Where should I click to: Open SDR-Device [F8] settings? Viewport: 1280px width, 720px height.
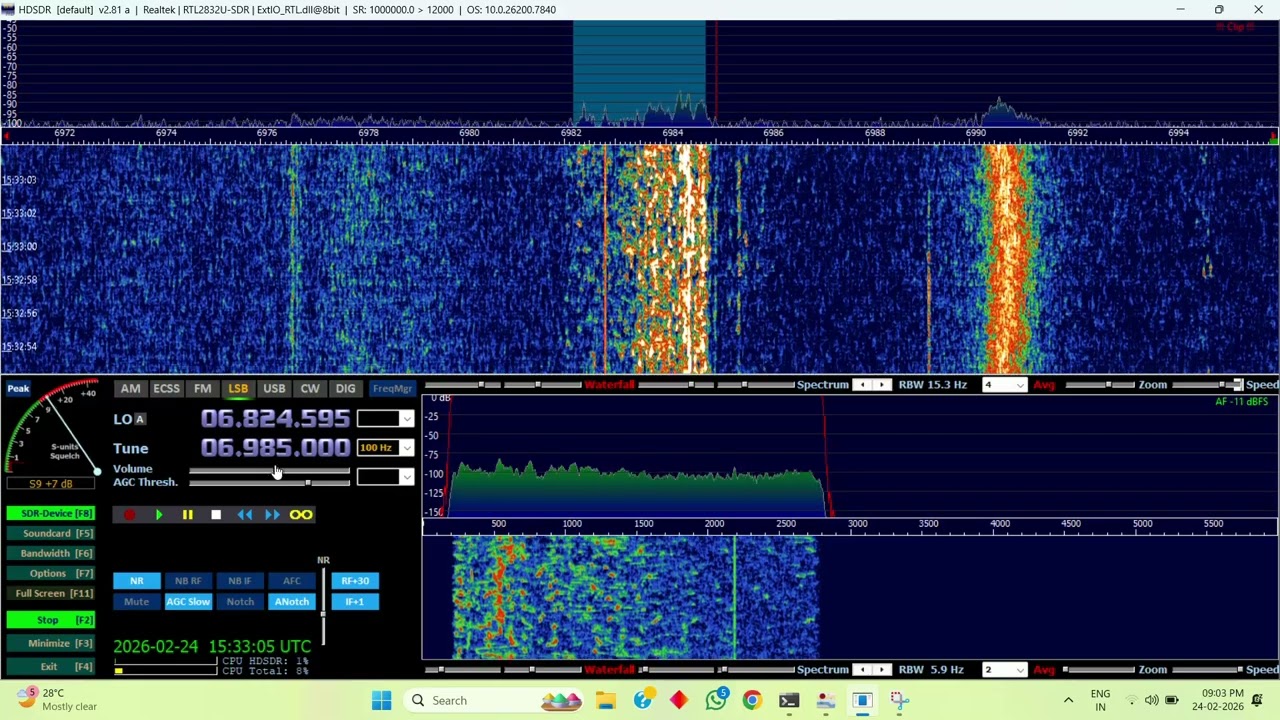tap(51, 513)
